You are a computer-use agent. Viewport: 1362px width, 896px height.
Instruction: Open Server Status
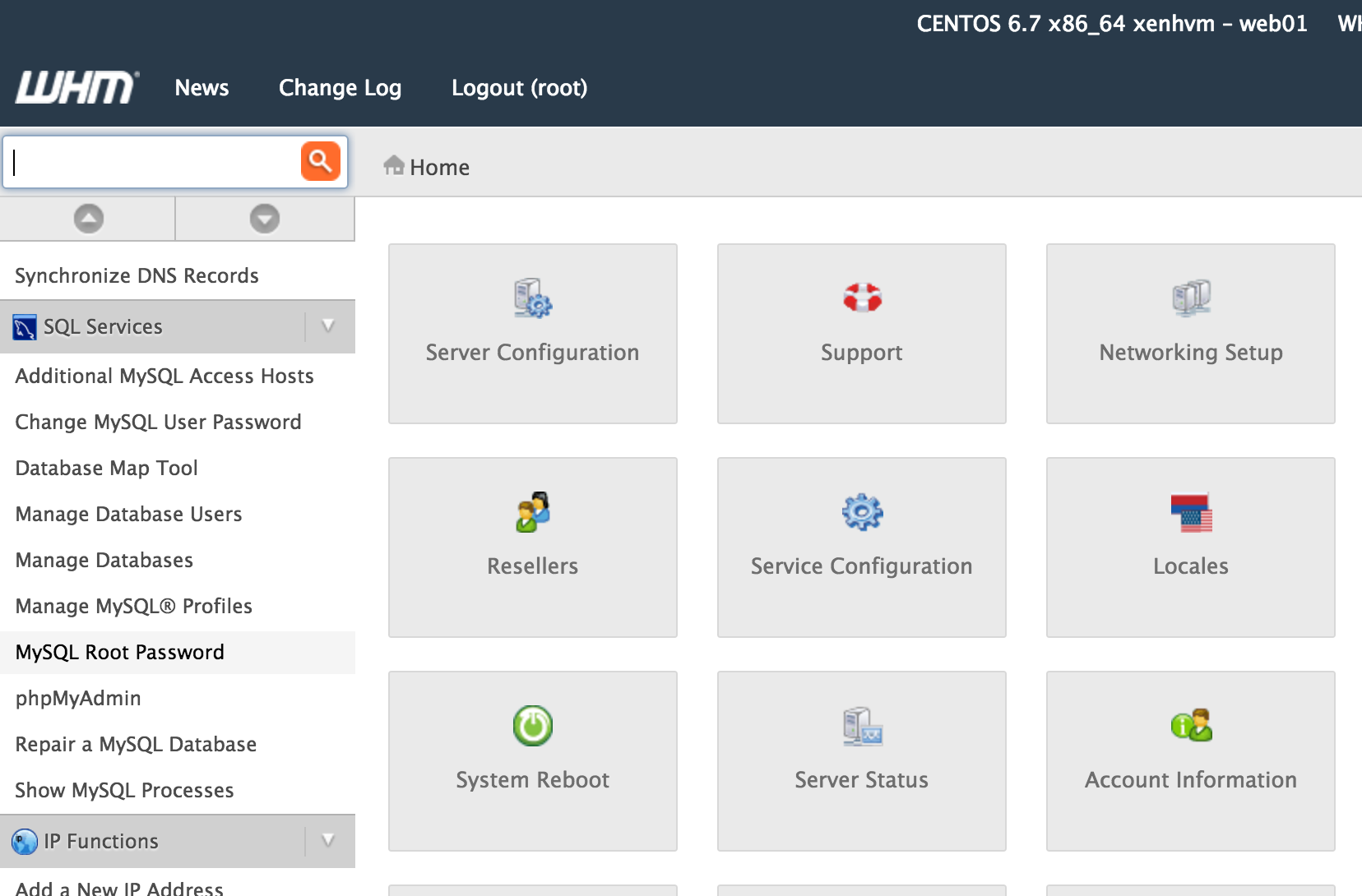click(x=861, y=760)
